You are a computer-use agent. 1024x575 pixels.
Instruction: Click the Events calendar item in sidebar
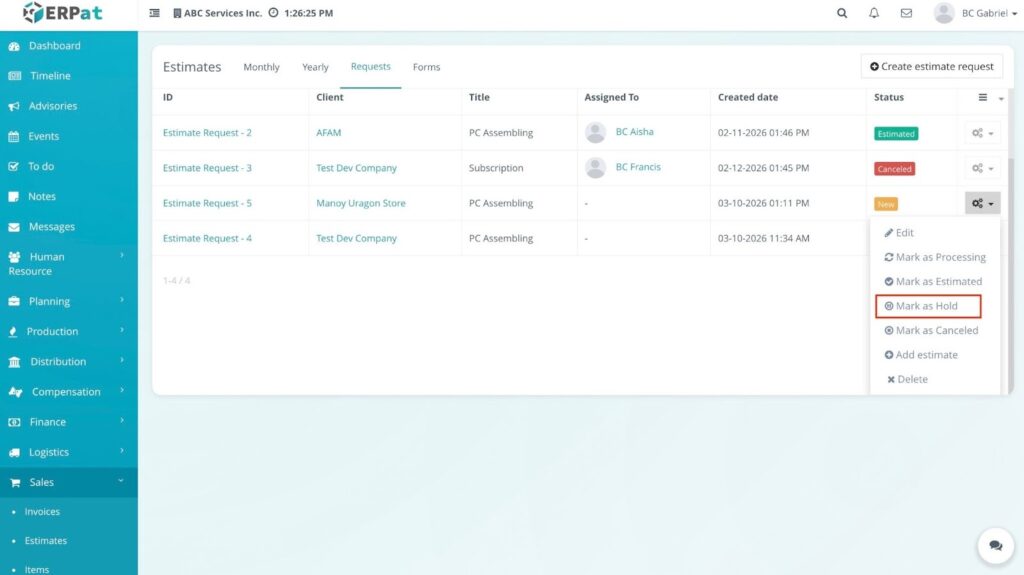coord(43,136)
